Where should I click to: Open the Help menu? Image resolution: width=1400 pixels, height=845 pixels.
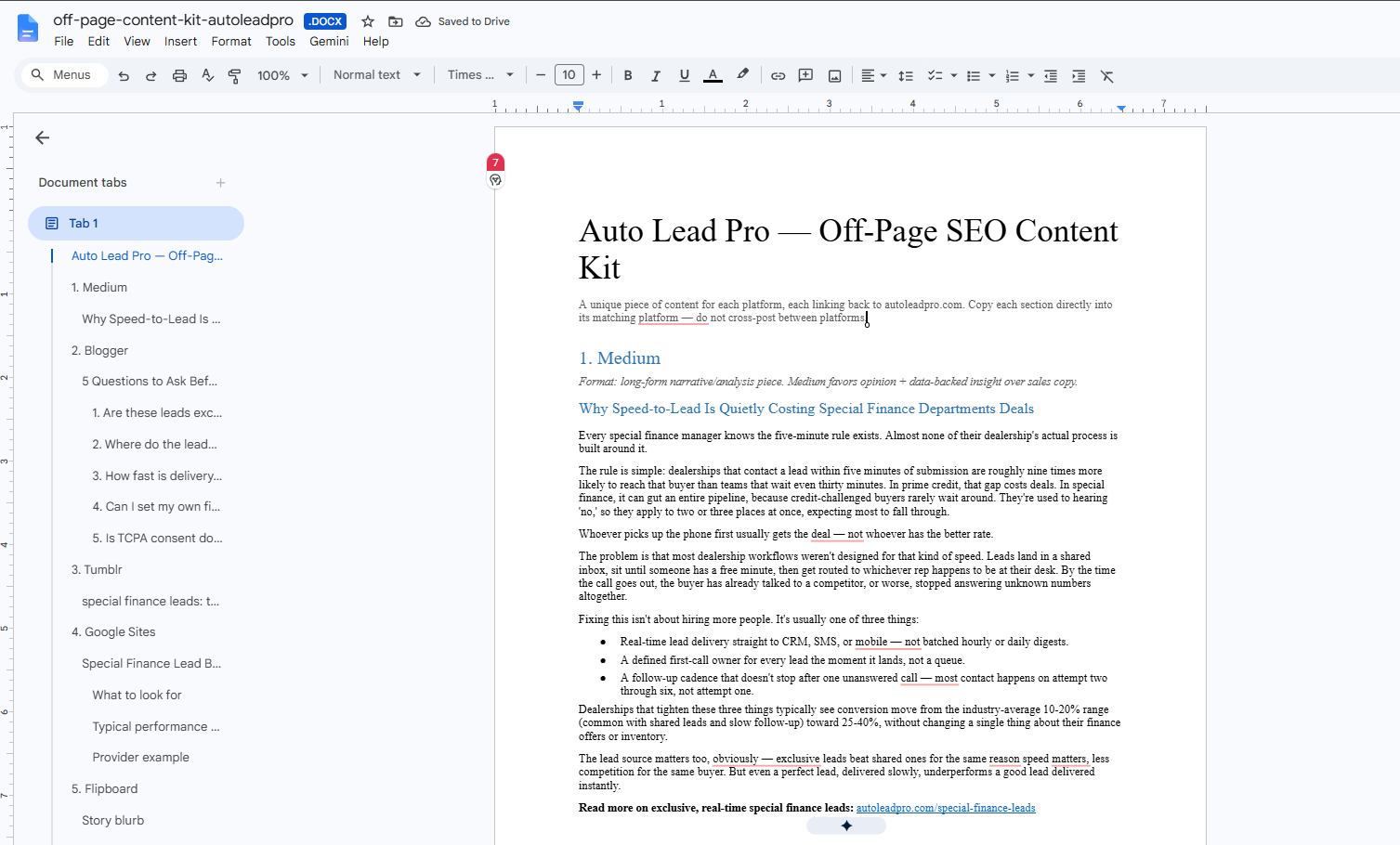pyautogui.click(x=376, y=41)
